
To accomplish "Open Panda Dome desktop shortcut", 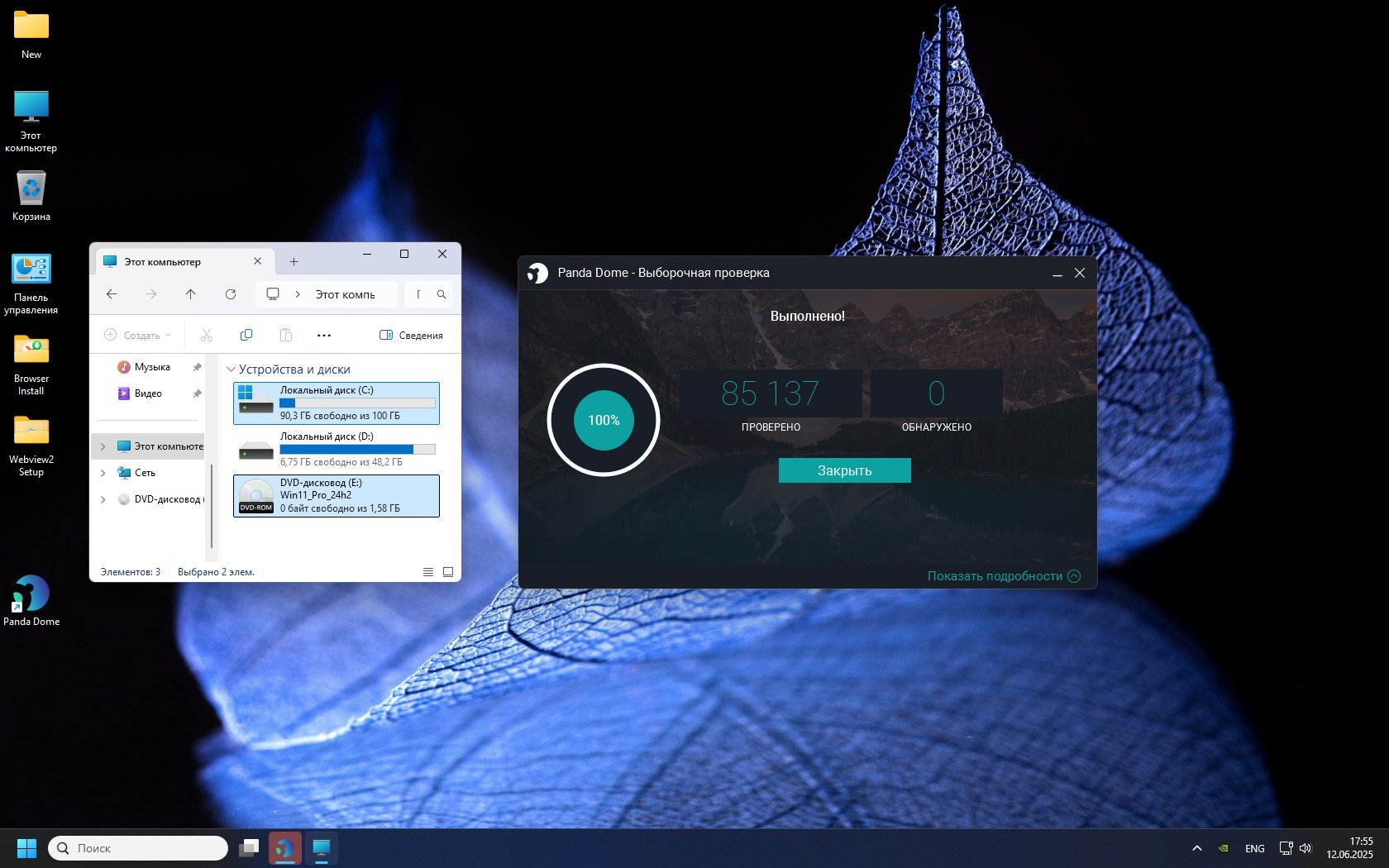I will pos(31,594).
